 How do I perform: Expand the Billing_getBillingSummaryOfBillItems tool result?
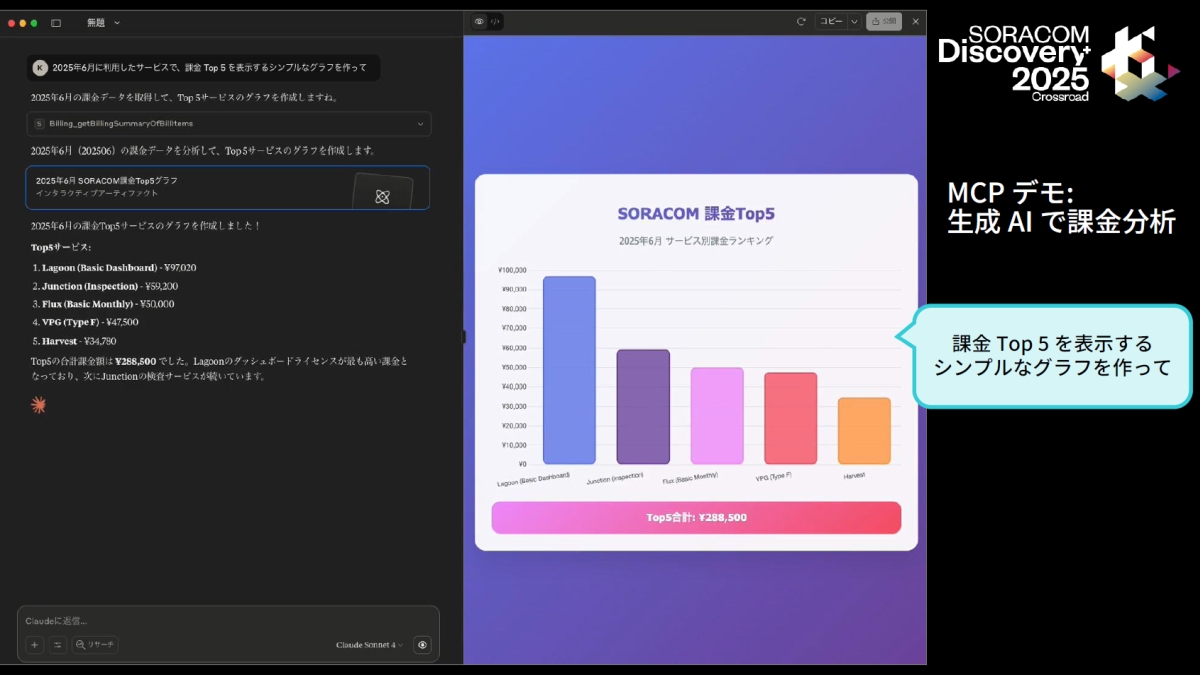click(x=423, y=124)
